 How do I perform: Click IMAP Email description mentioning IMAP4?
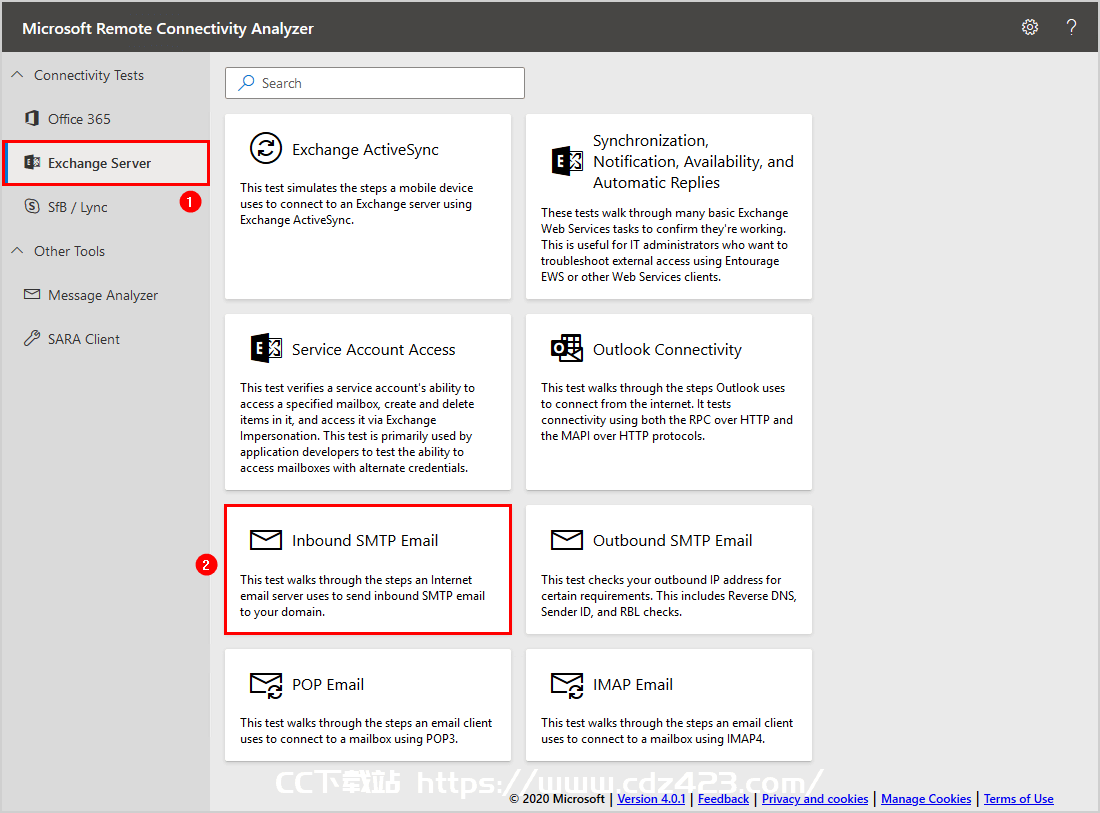point(666,730)
